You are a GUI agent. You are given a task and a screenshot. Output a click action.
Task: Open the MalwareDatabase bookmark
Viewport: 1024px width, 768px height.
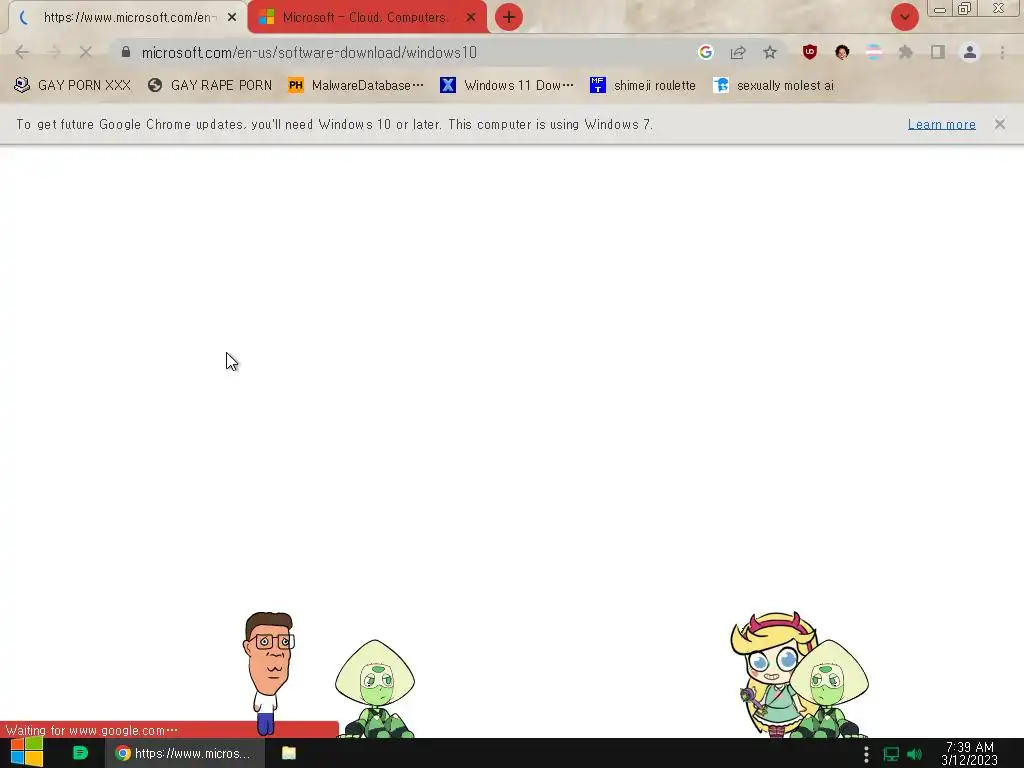coord(356,86)
